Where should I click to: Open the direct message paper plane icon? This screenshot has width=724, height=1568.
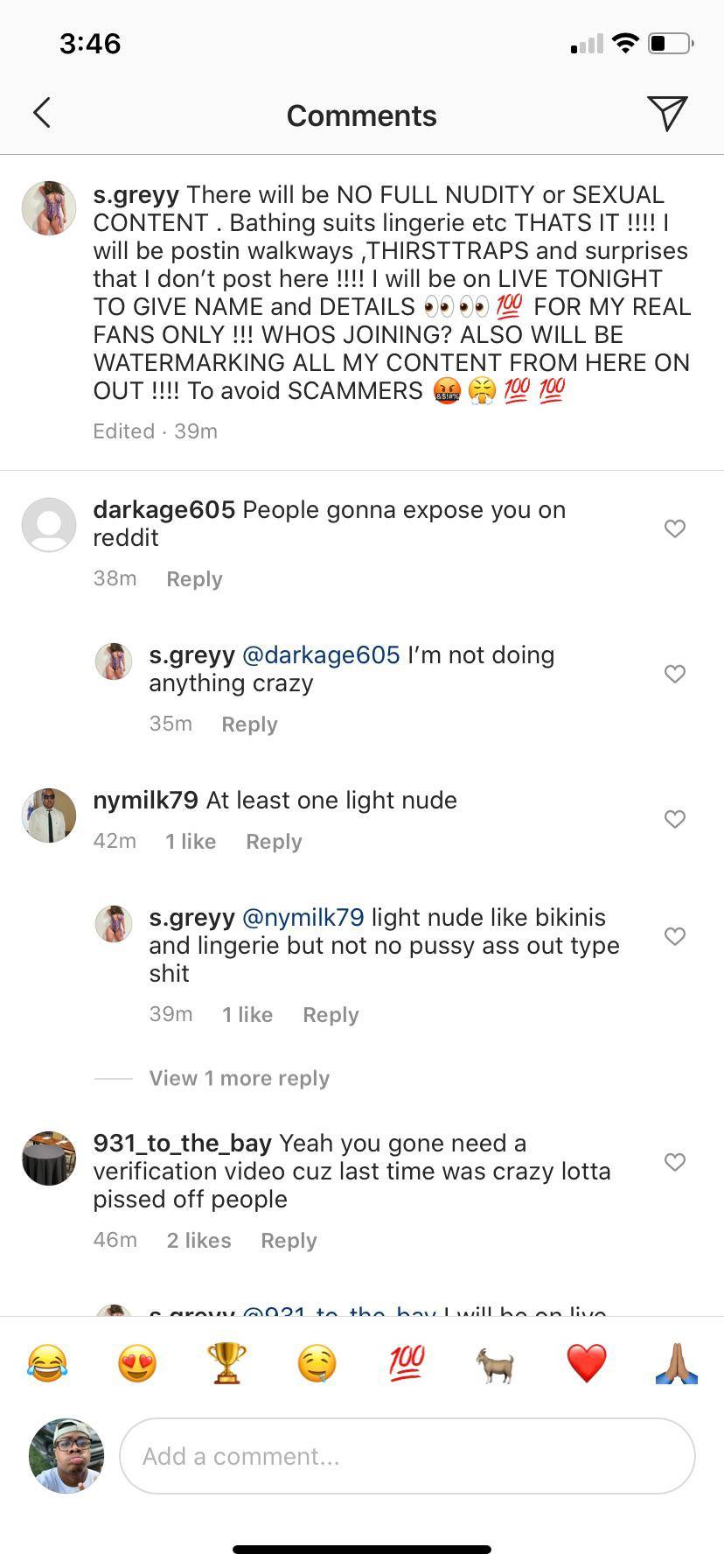667,113
